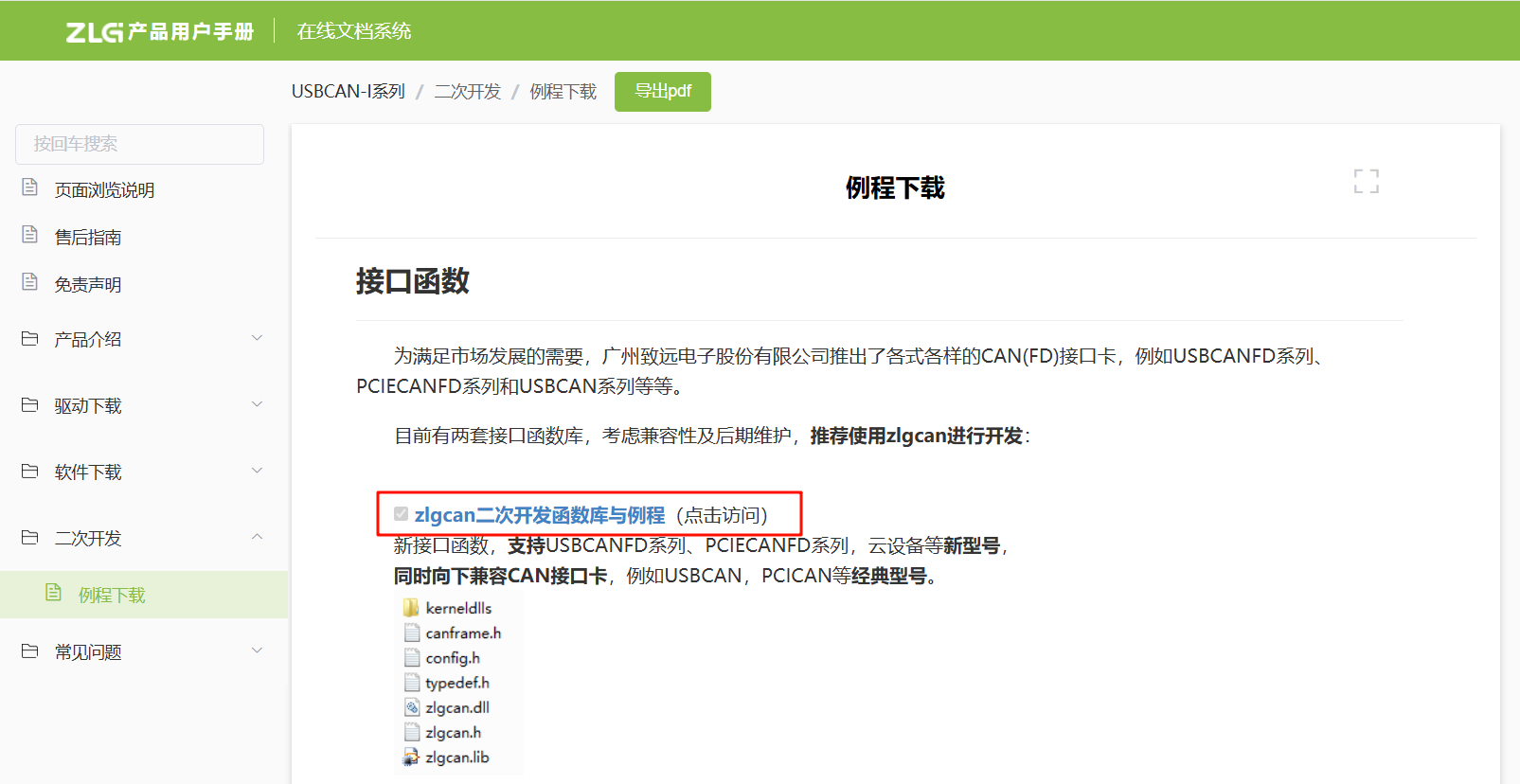Image resolution: width=1520 pixels, height=784 pixels.
Task: Expand 产品介绍 with its chevron
Action: pyautogui.click(x=257, y=338)
